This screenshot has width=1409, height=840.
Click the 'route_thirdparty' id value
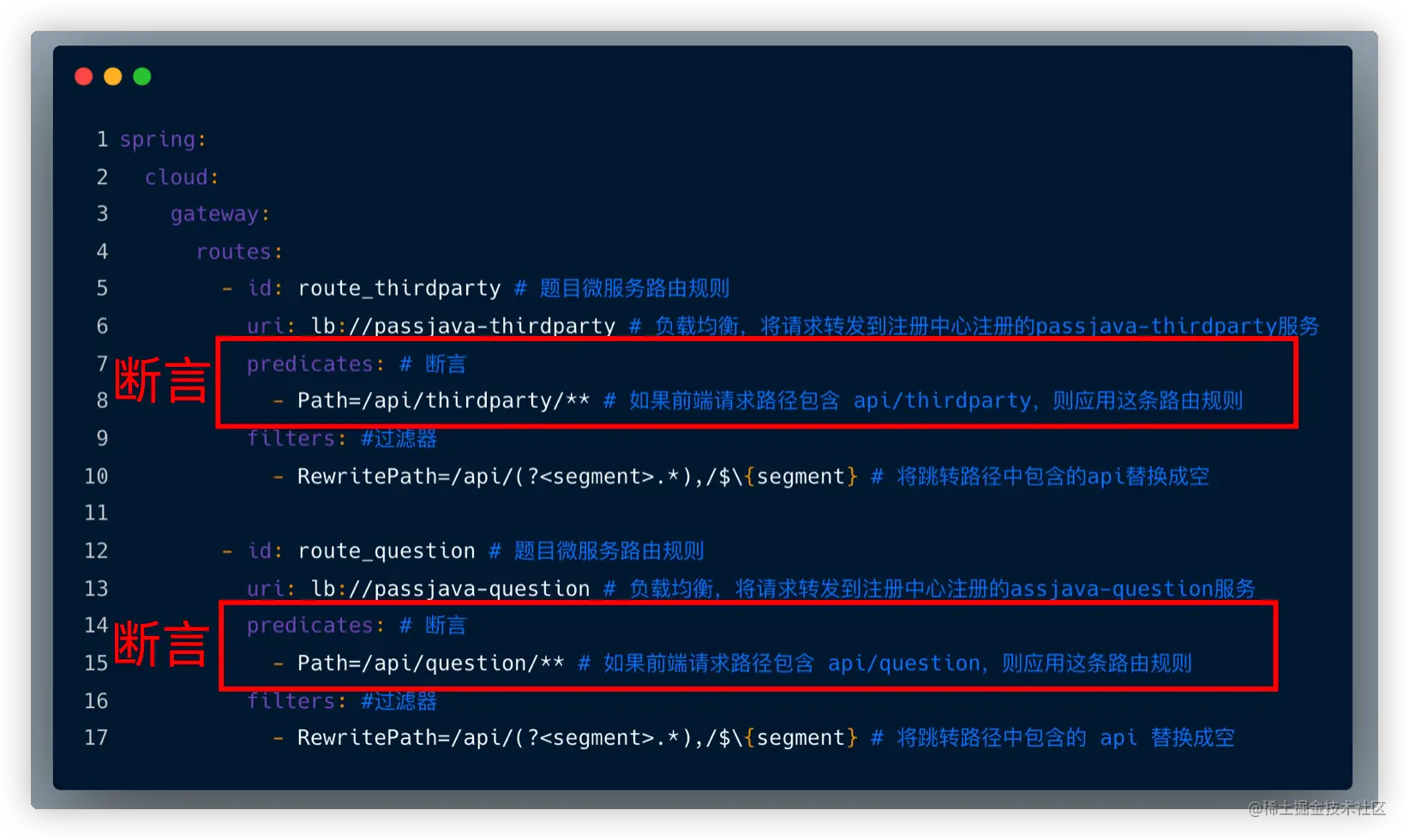point(399,288)
